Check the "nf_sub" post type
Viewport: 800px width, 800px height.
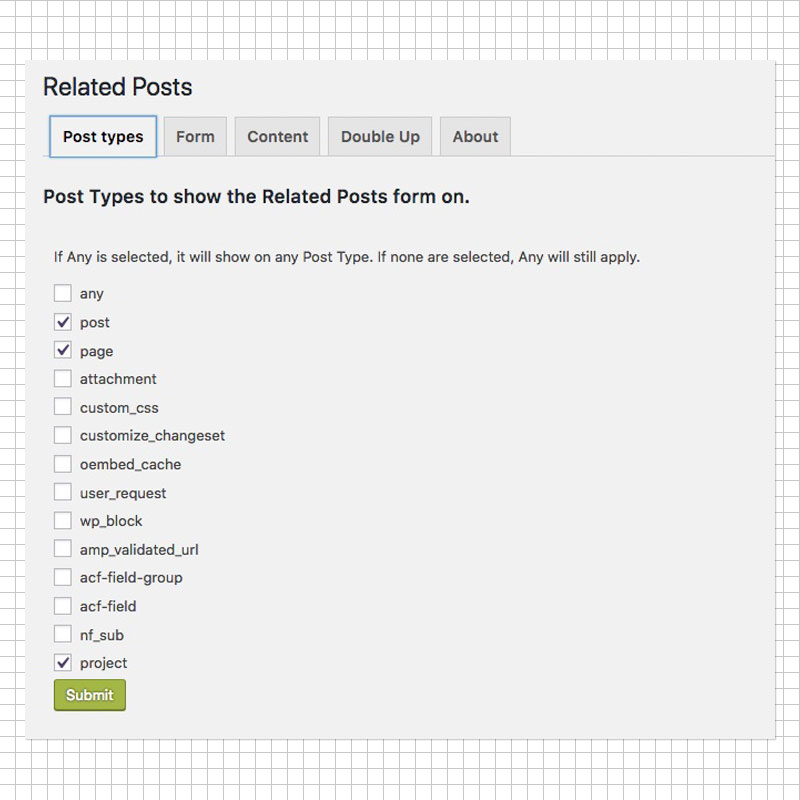pos(62,634)
